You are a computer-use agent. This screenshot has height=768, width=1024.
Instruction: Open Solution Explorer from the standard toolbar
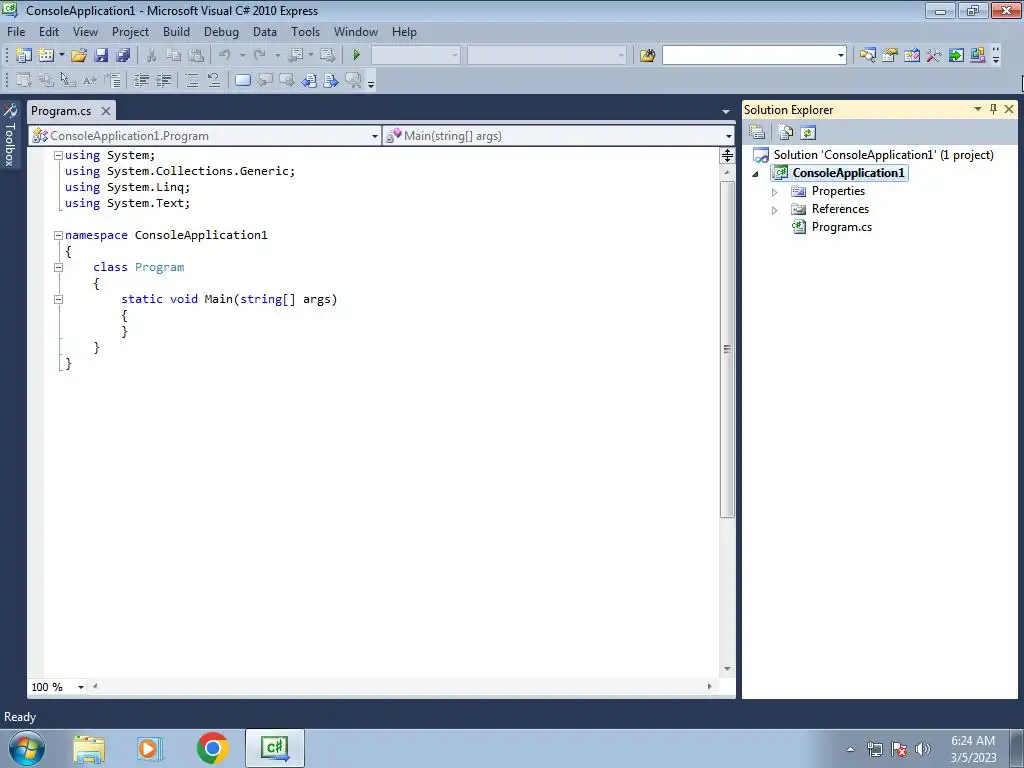pos(867,56)
